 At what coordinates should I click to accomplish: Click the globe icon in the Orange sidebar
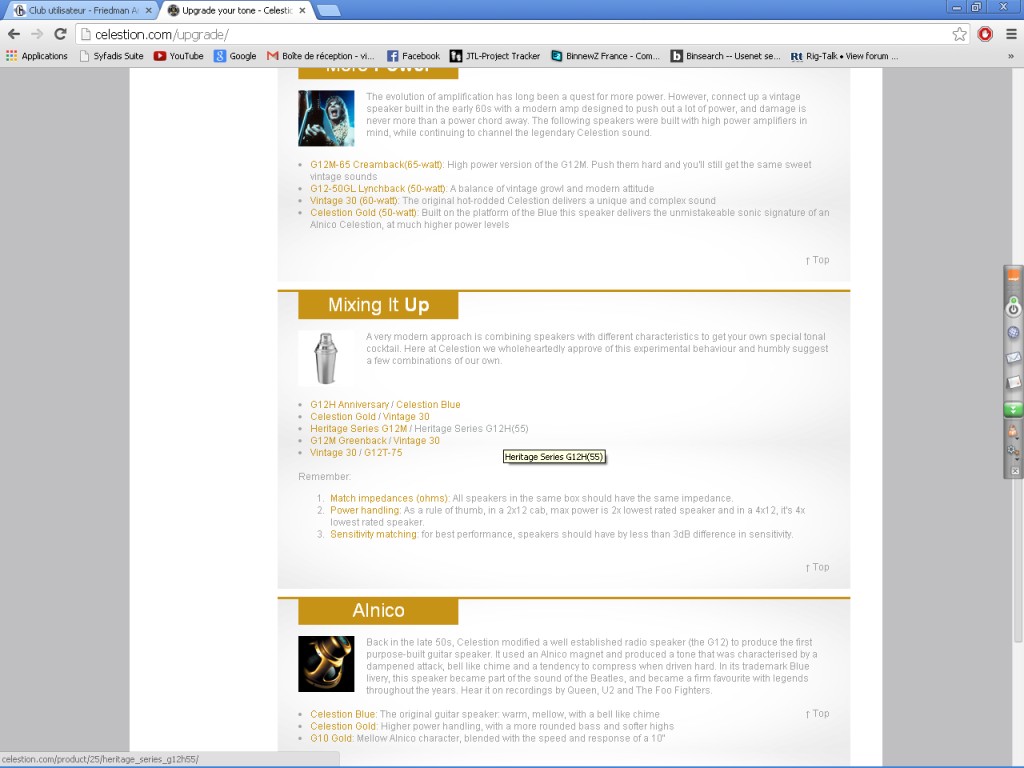pyautogui.click(x=1013, y=333)
